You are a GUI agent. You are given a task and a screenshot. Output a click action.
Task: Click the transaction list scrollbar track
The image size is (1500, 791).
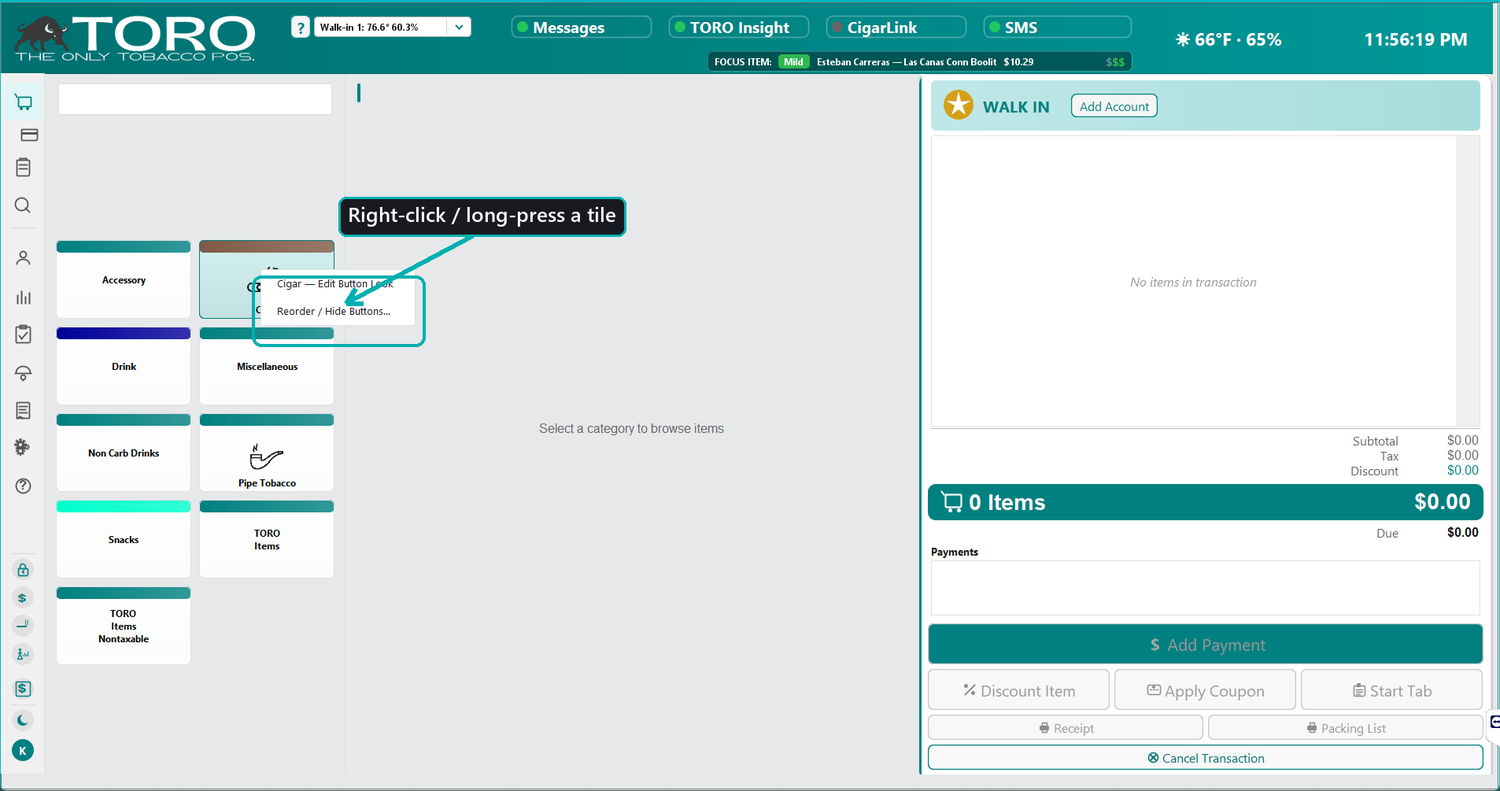point(1467,282)
